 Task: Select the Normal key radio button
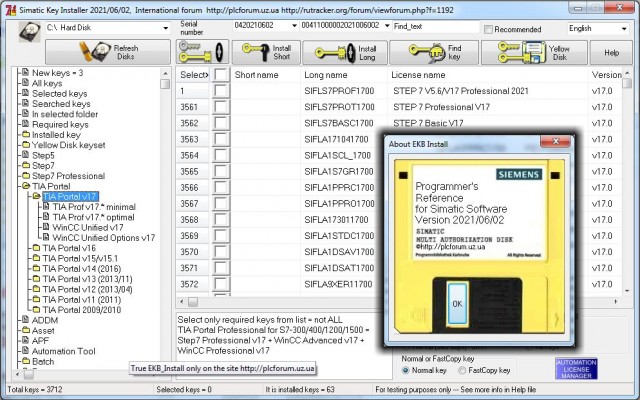click(x=405, y=371)
